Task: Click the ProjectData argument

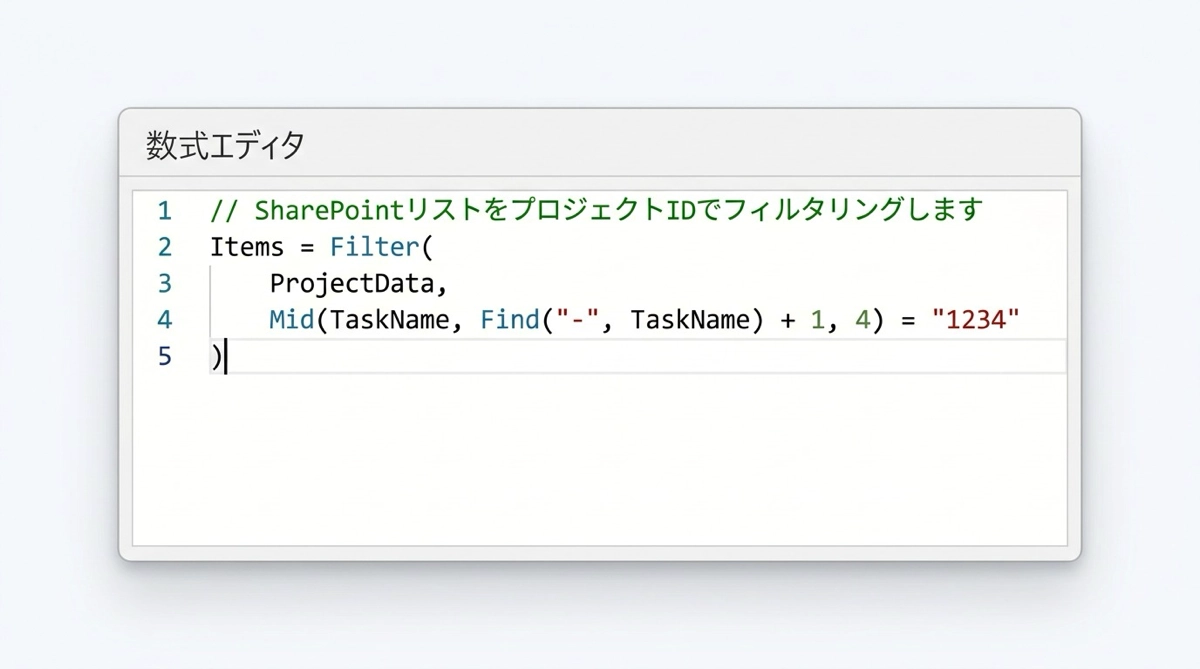Action: coord(352,284)
